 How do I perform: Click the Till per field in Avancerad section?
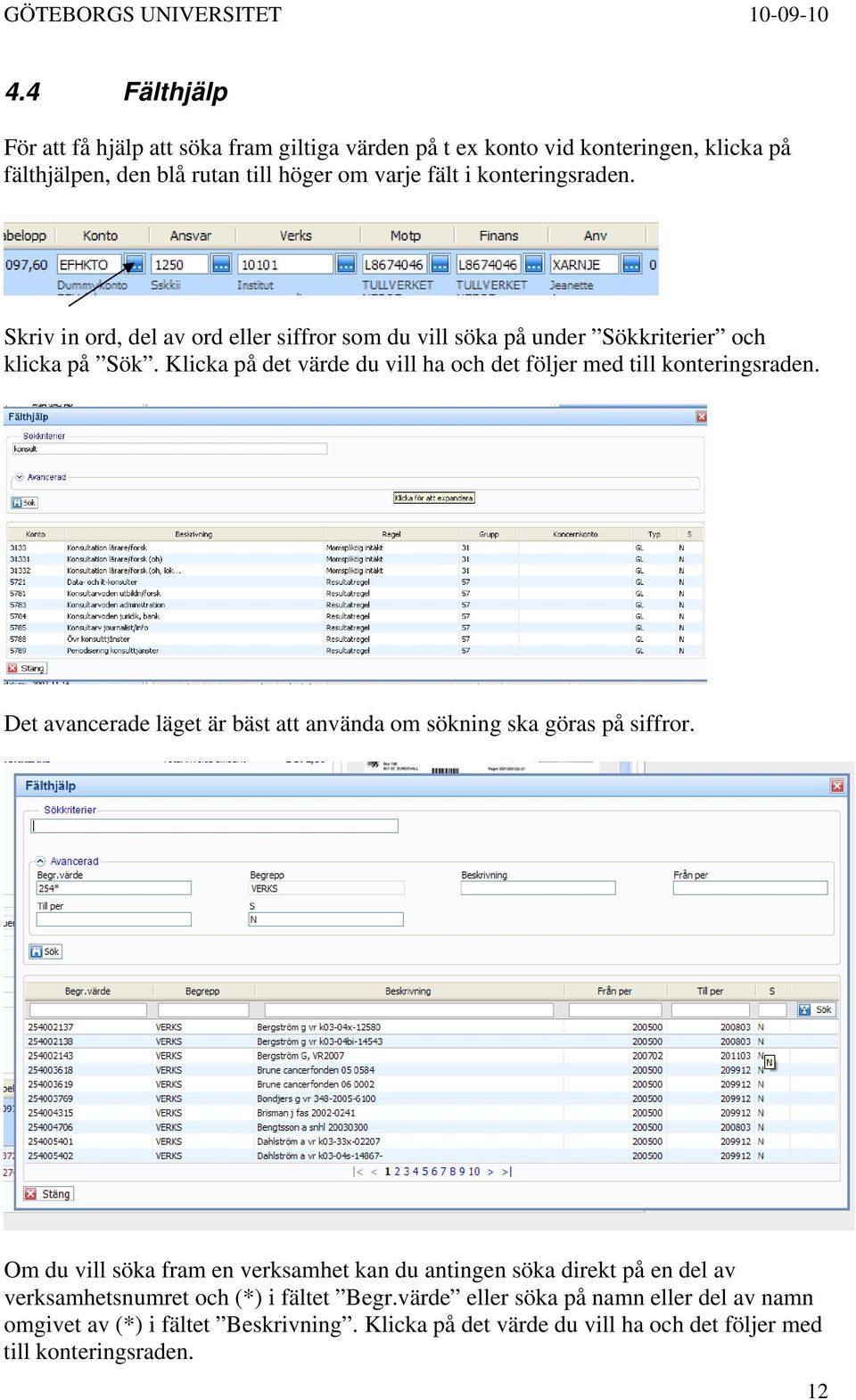(x=113, y=919)
